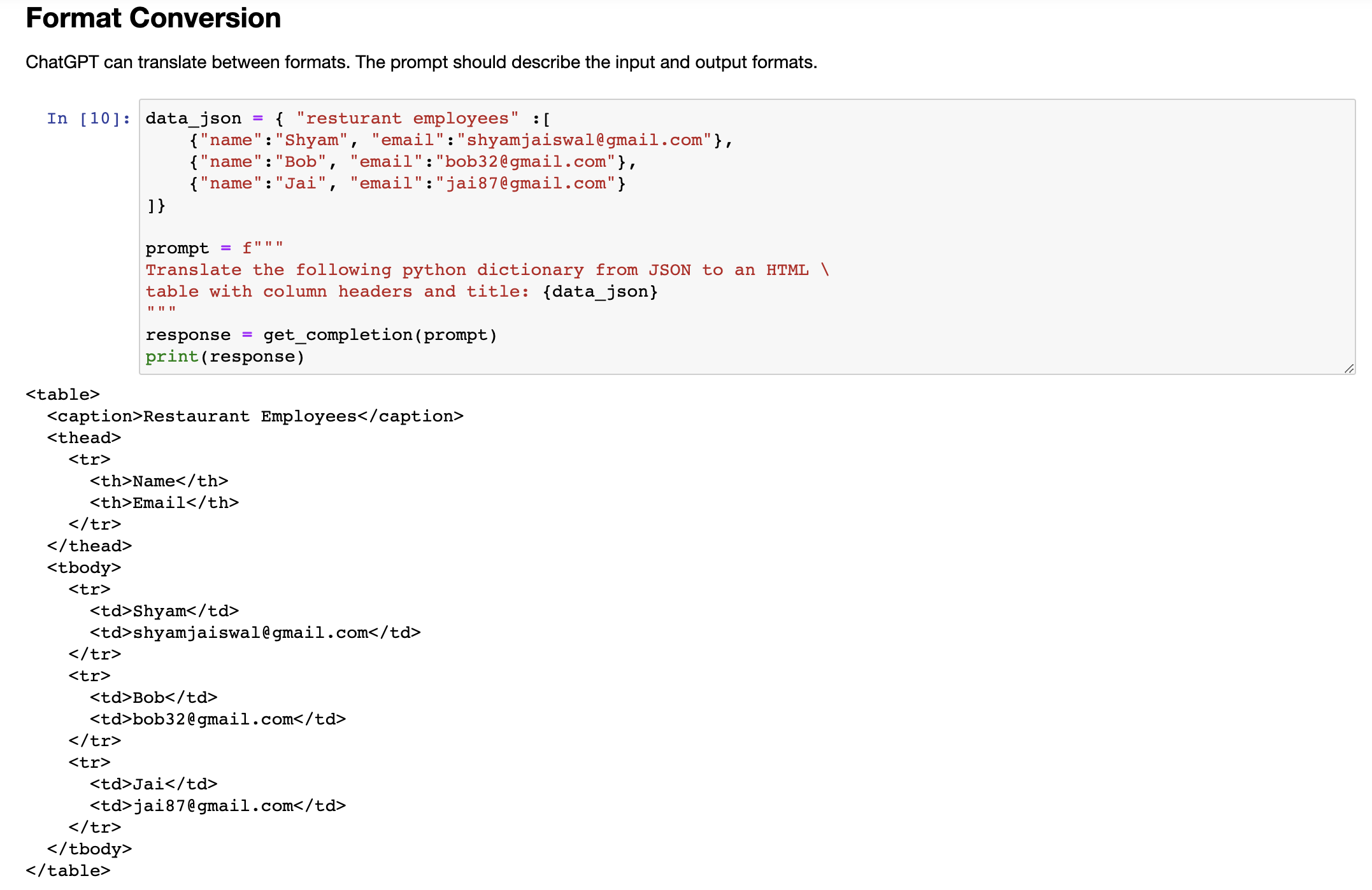The height and width of the screenshot is (890, 1372).
Task: Place cursor on the prompt = f""" line
Action: click(214, 248)
